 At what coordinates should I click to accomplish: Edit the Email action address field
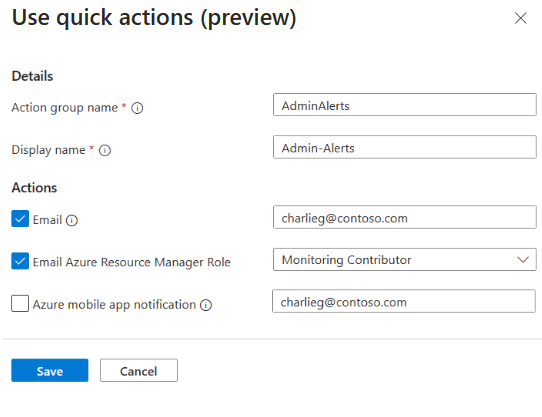pyautogui.click(x=404, y=217)
